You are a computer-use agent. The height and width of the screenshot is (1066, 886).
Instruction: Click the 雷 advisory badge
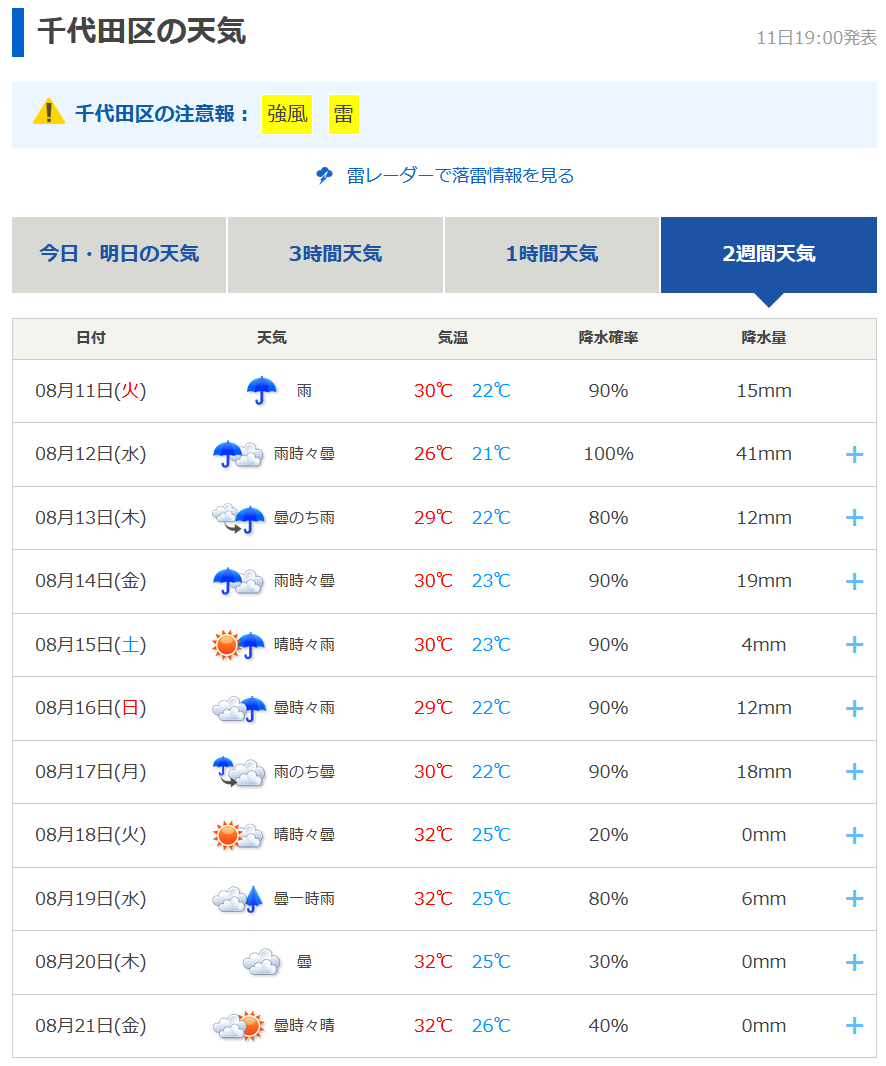click(x=343, y=114)
